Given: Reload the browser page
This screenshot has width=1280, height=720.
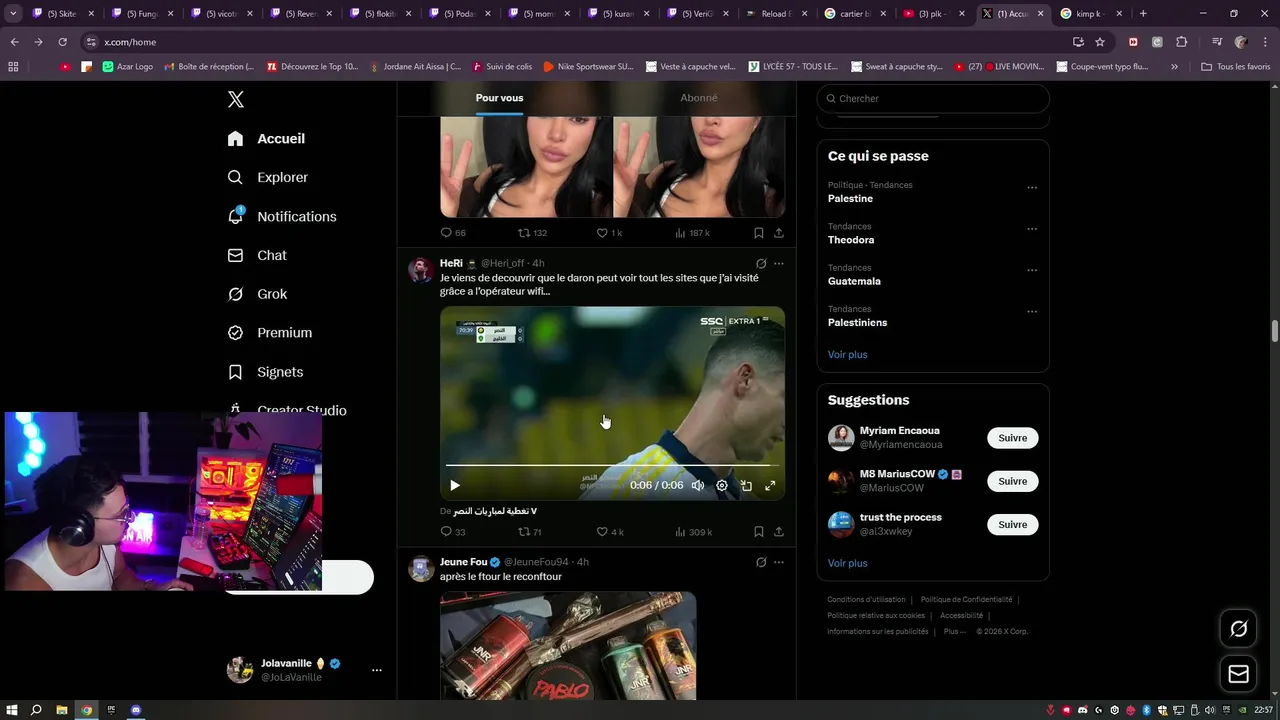Looking at the screenshot, I should point(62,42).
